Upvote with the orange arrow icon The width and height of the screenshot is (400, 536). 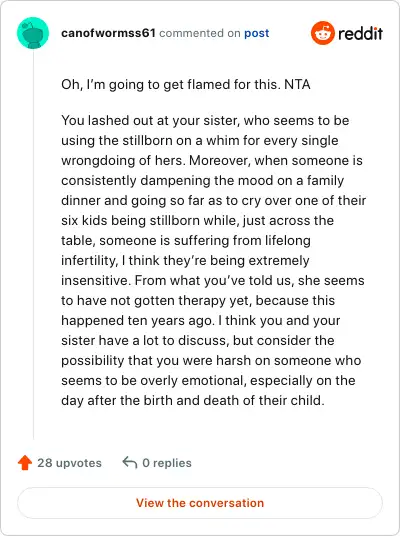25,463
